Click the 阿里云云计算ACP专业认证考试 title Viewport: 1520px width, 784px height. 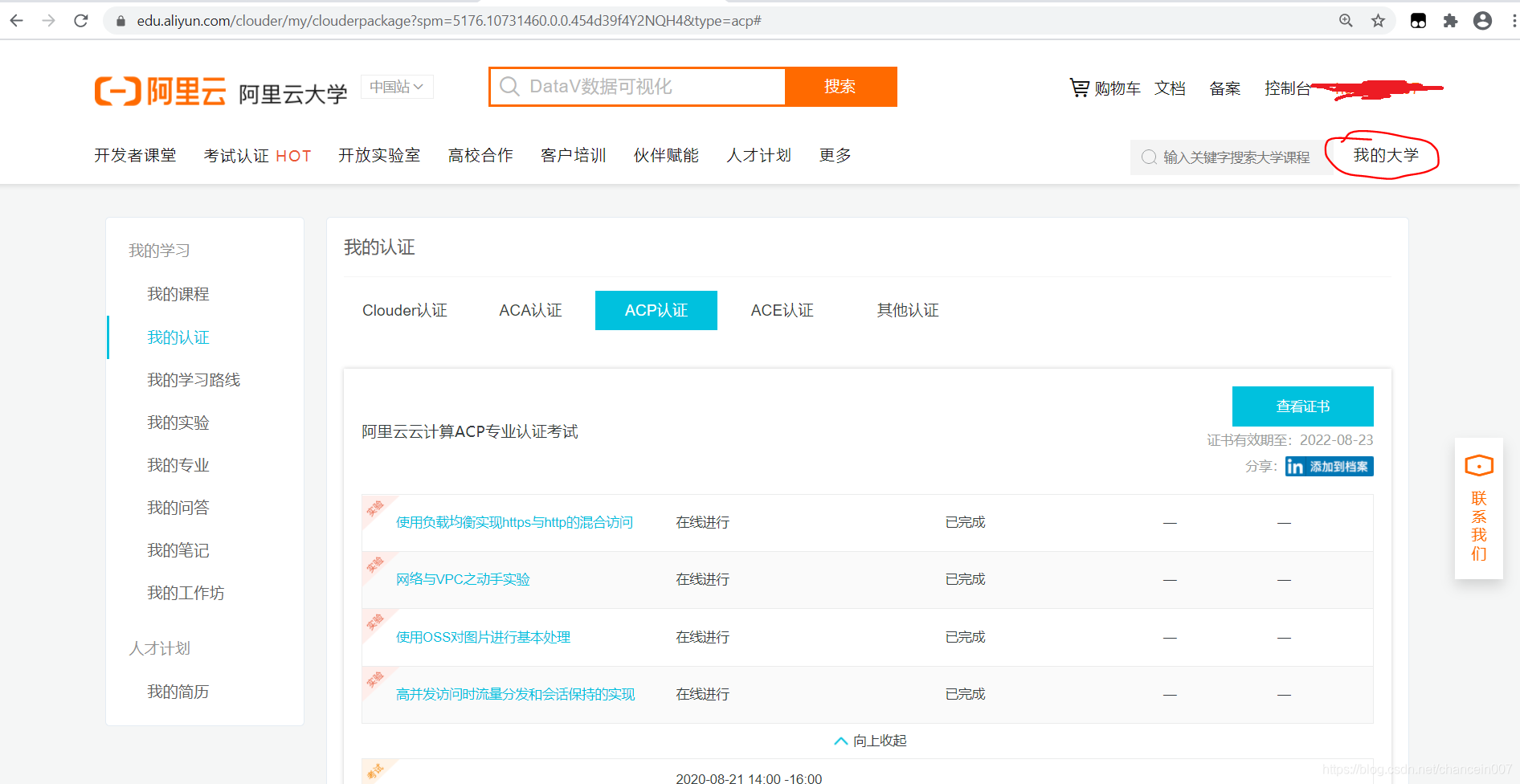470,432
